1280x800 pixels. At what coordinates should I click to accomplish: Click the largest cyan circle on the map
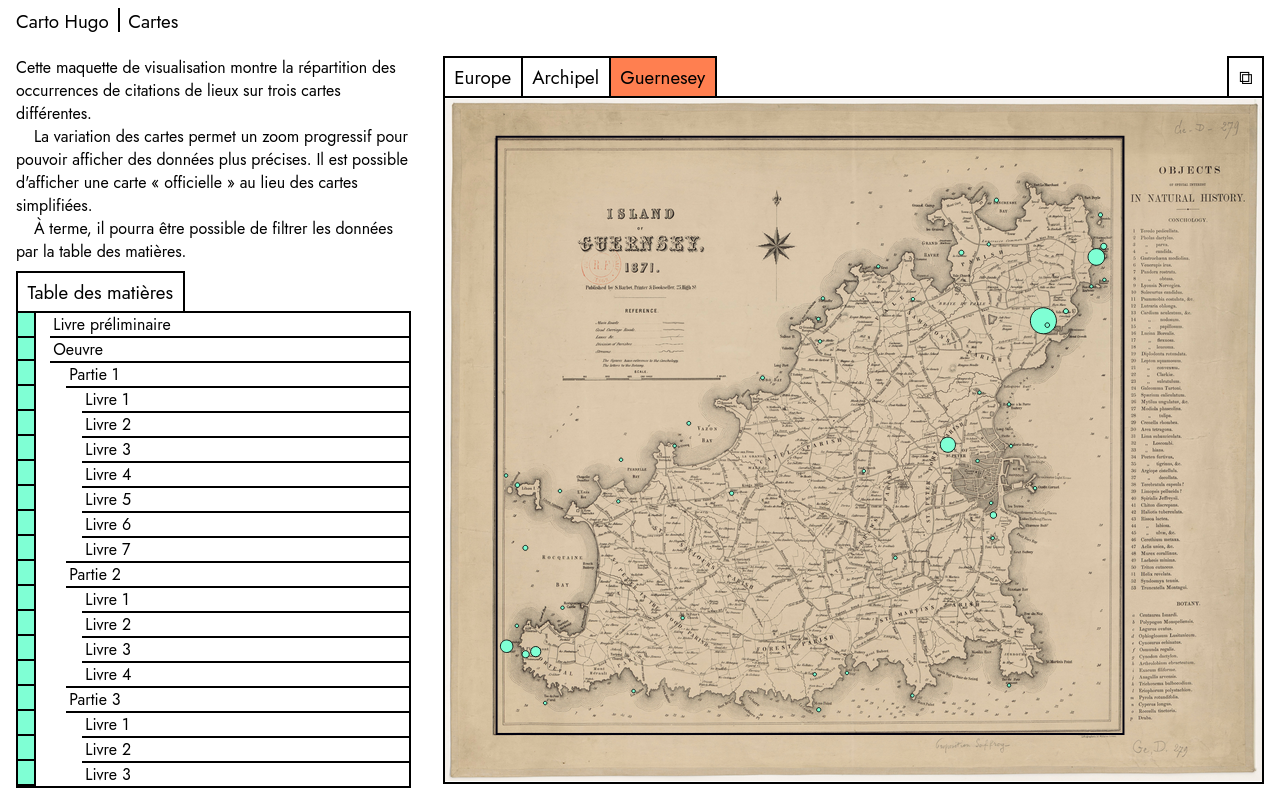coord(1043,320)
